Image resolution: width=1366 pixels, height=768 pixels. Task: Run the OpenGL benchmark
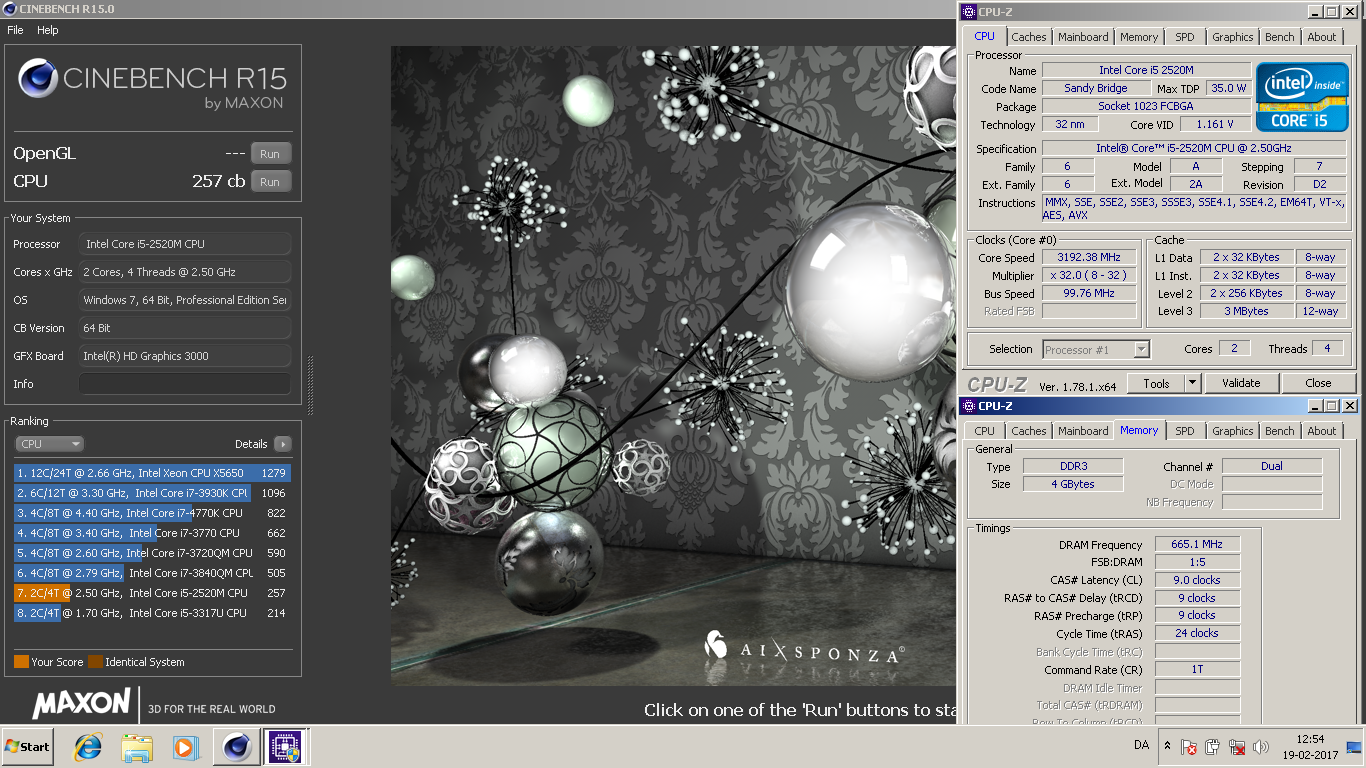point(270,154)
